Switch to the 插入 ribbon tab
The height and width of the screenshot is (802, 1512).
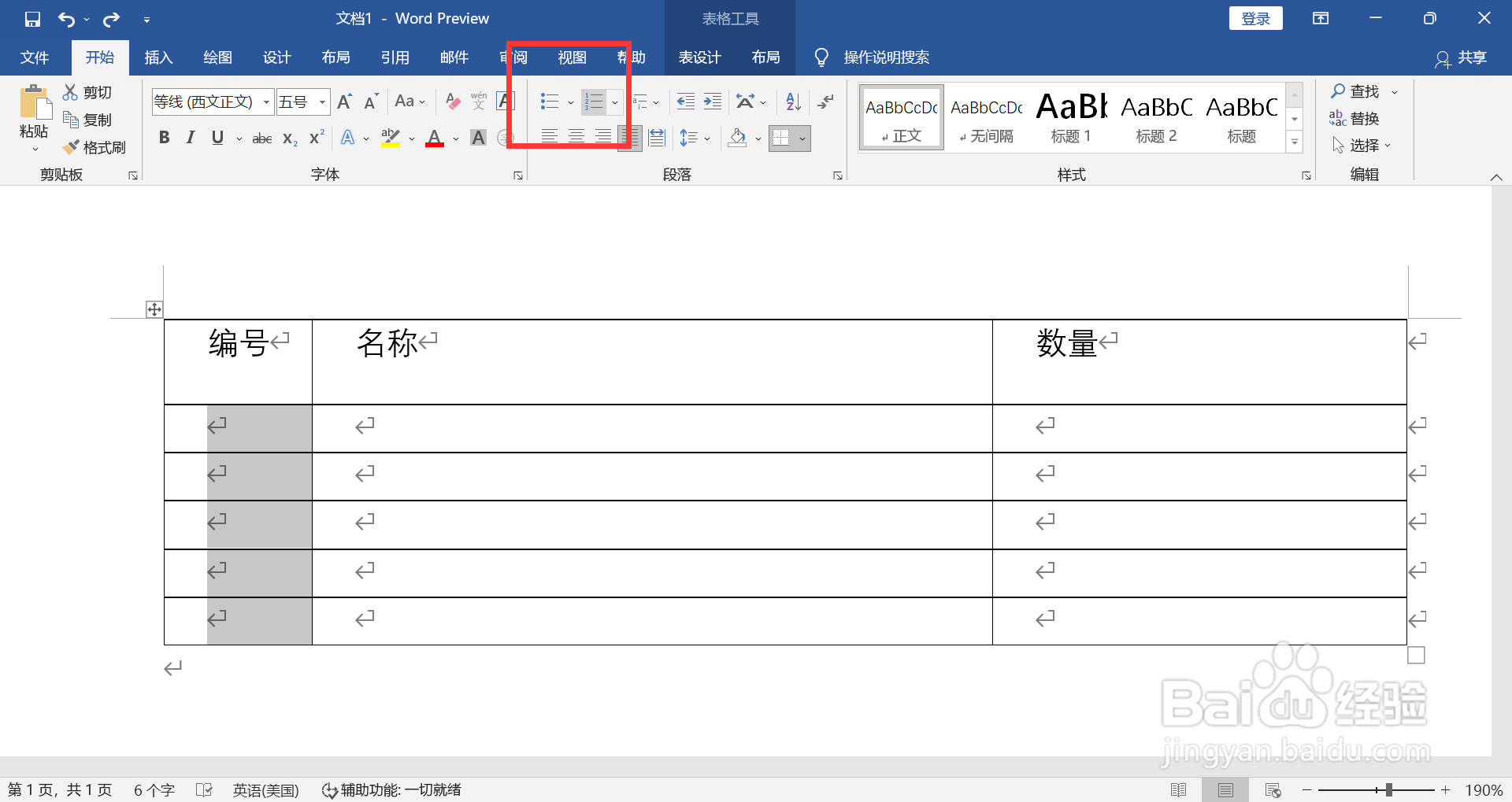tap(157, 57)
